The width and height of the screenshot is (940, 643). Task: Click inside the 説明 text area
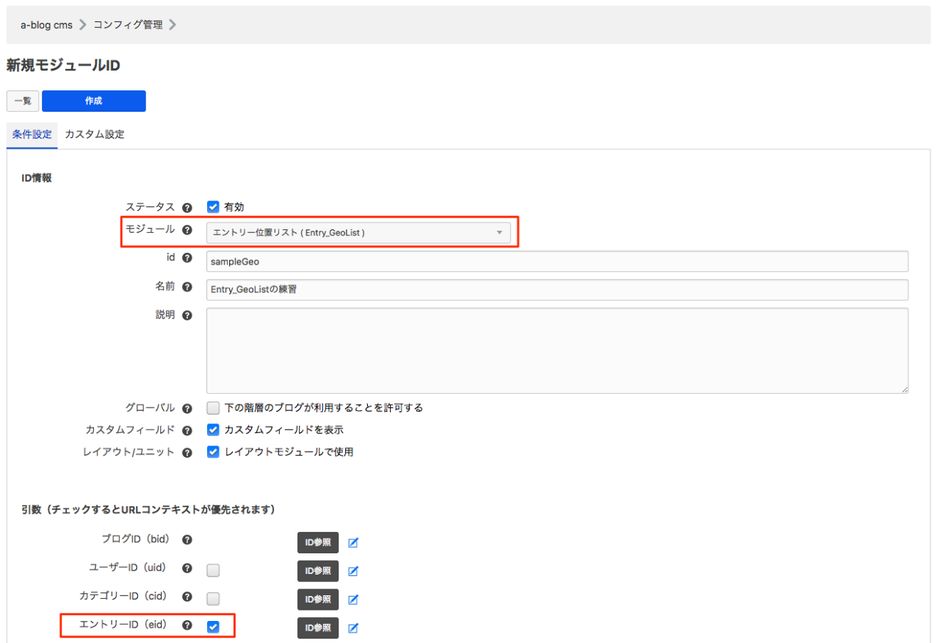556,350
